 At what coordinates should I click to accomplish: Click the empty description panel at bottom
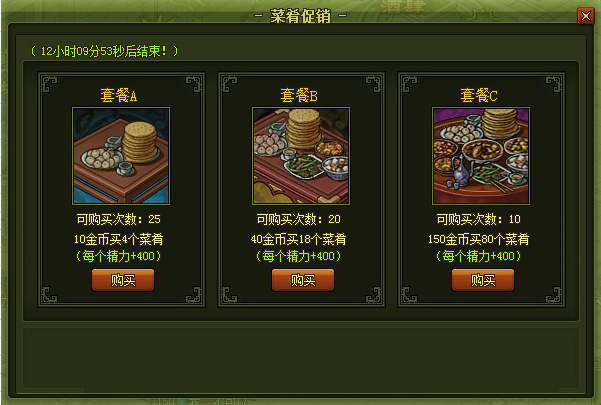[301, 357]
